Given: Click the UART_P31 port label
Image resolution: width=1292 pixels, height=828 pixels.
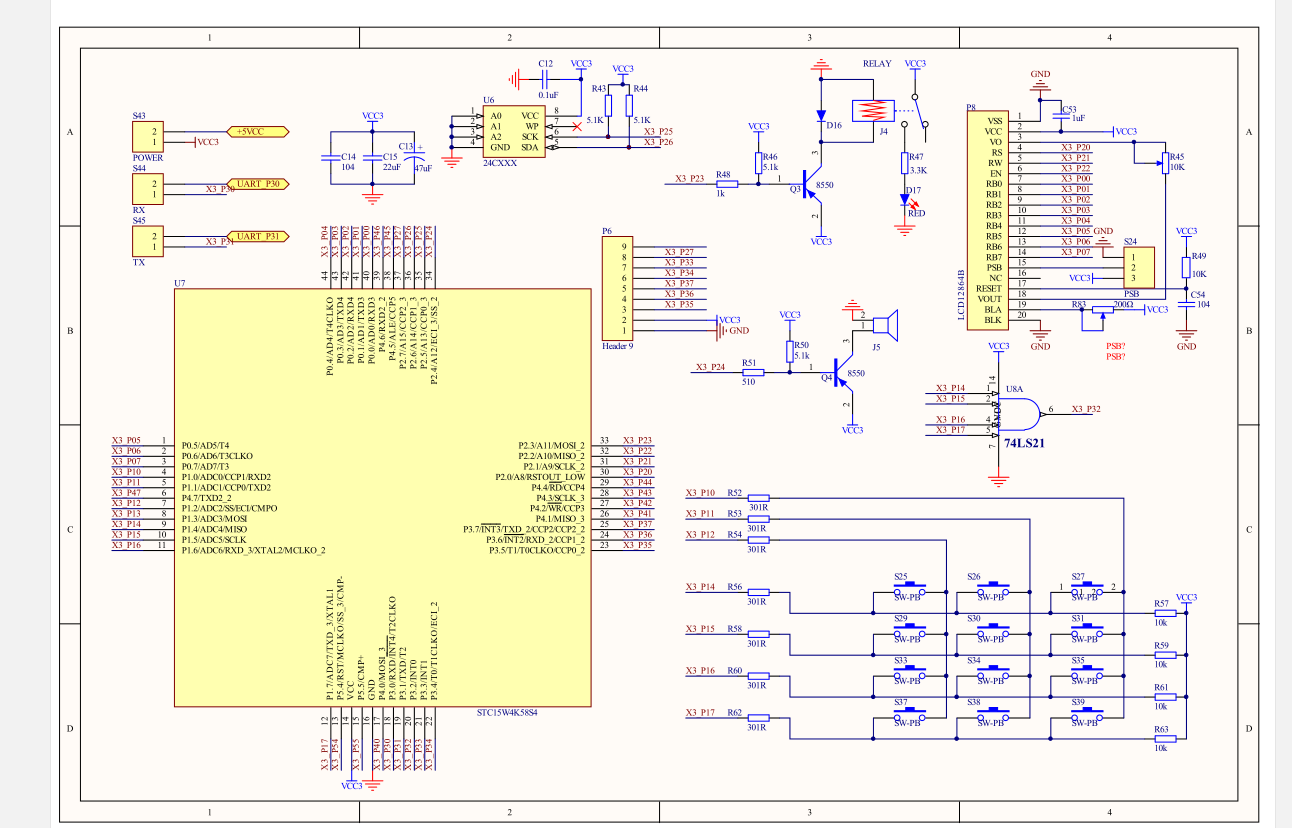Looking at the screenshot, I should (259, 236).
